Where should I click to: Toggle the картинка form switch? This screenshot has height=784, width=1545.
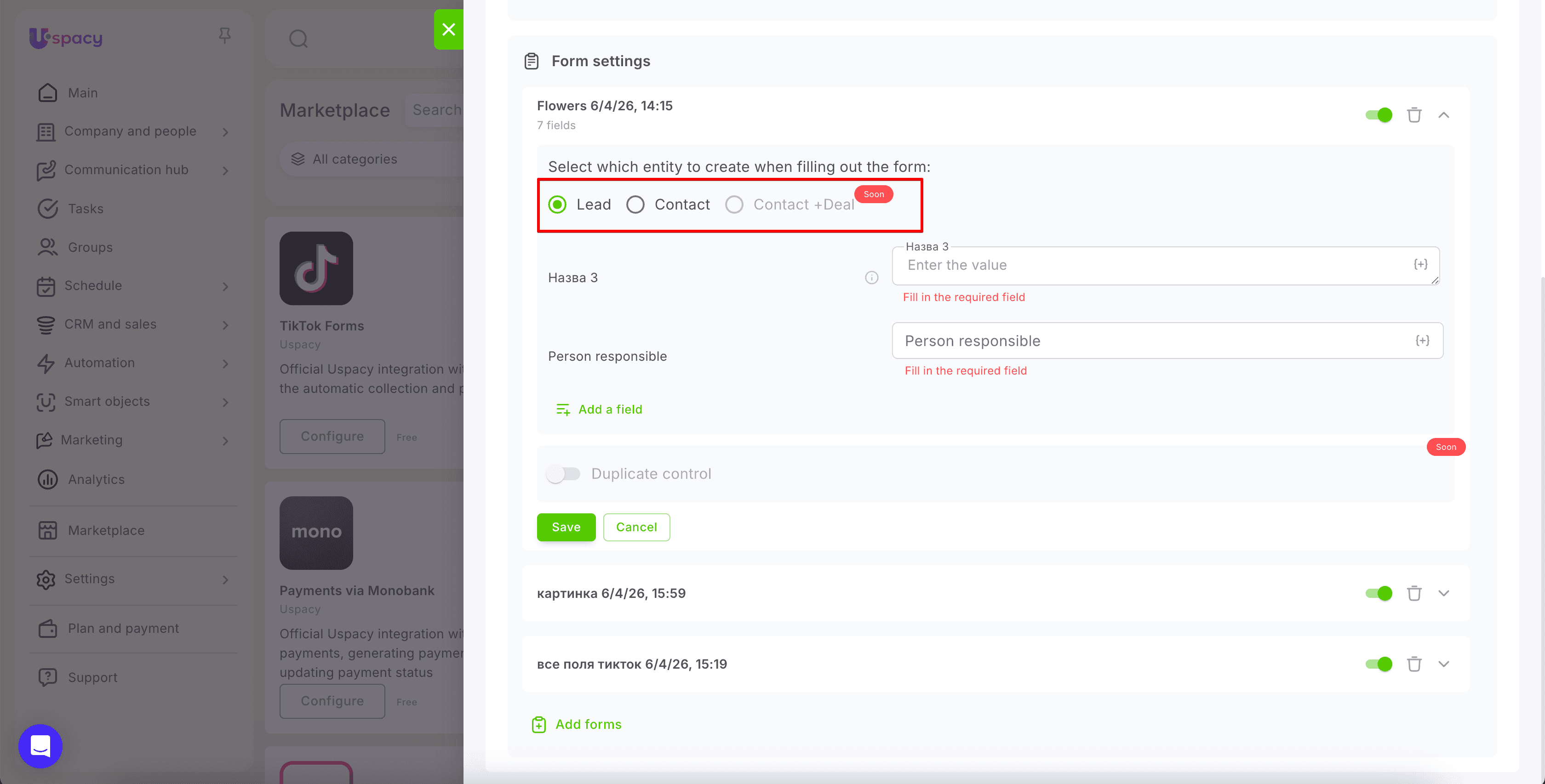[1378, 593]
